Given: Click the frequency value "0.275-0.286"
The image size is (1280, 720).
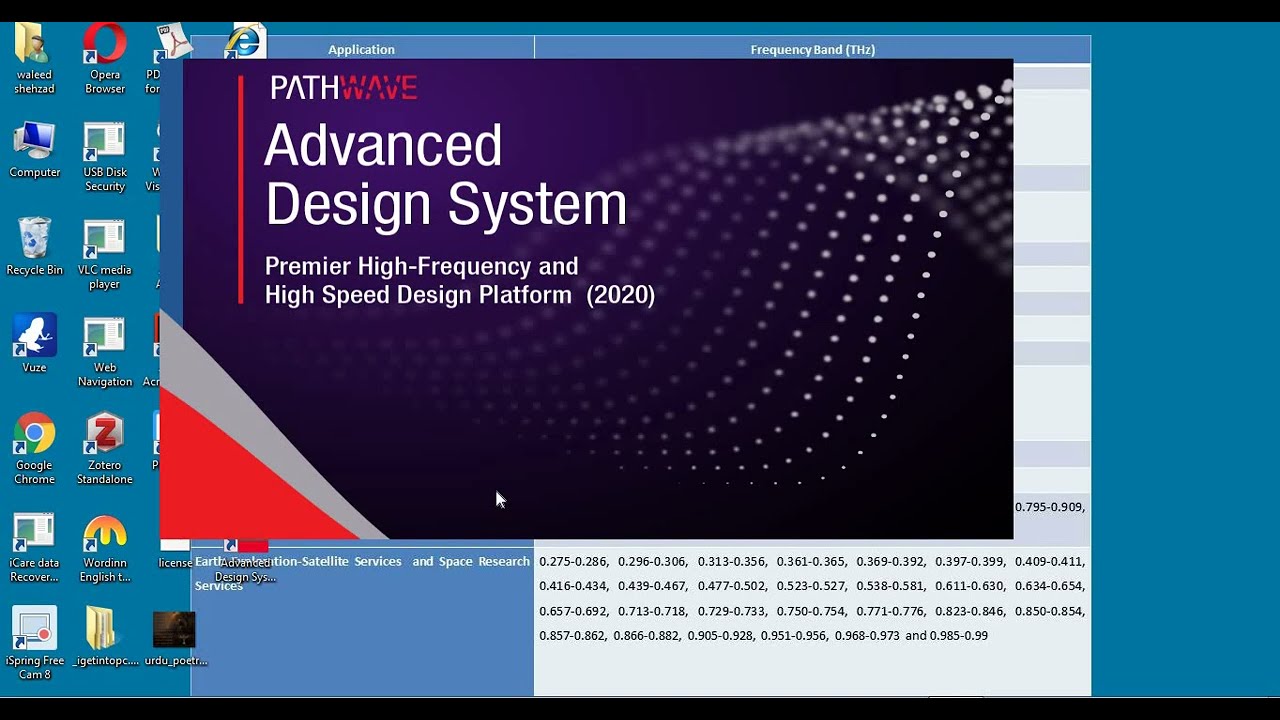Looking at the screenshot, I should tap(575, 562).
